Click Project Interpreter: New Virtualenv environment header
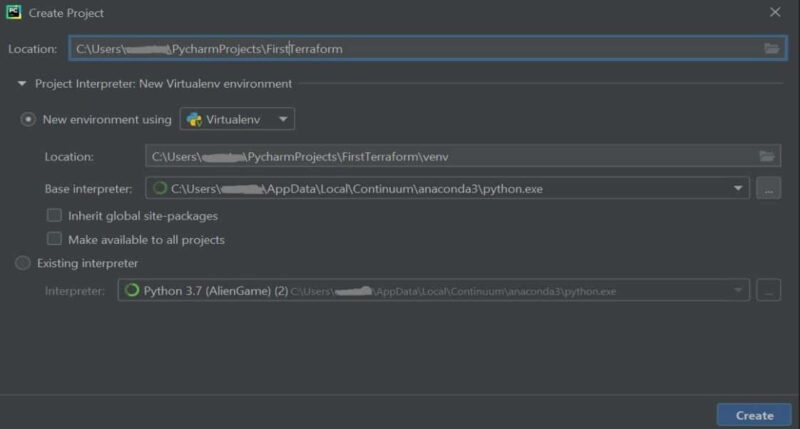800x429 pixels. tap(163, 84)
